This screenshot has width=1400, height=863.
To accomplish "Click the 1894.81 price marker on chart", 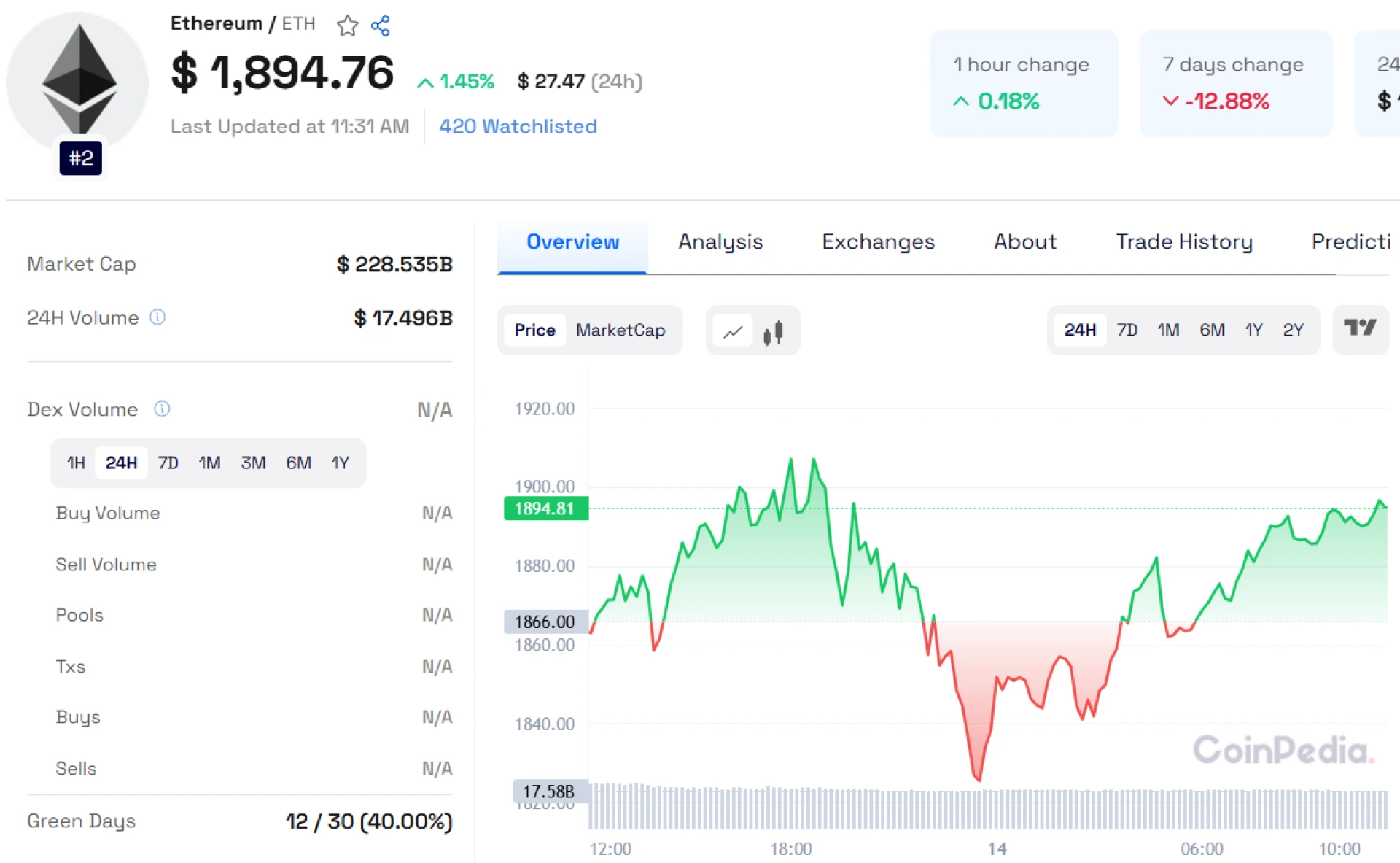I will pos(545,508).
